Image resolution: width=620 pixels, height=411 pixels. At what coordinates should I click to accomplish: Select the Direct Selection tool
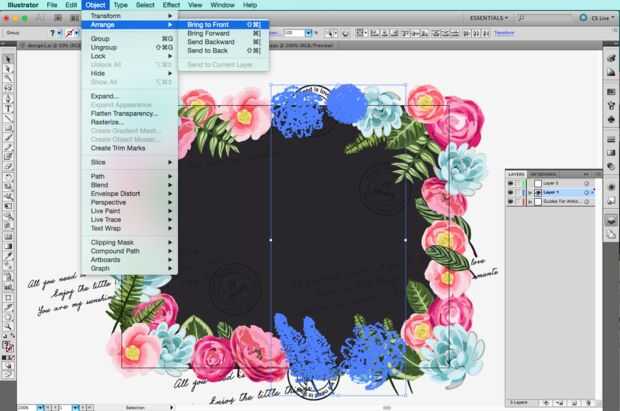click(8, 69)
